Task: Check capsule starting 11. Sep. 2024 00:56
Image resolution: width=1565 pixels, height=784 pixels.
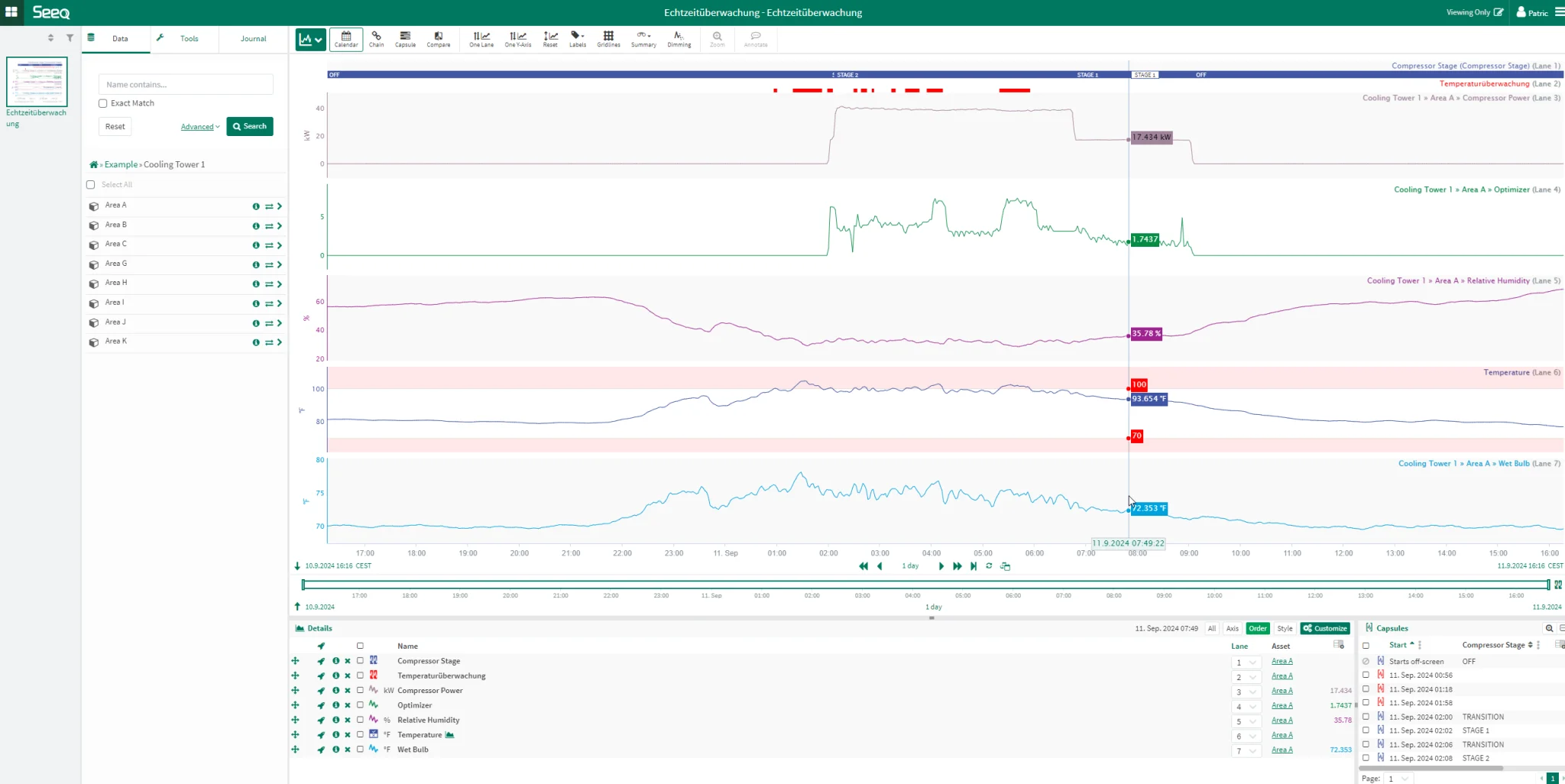Action: click(1366, 675)
